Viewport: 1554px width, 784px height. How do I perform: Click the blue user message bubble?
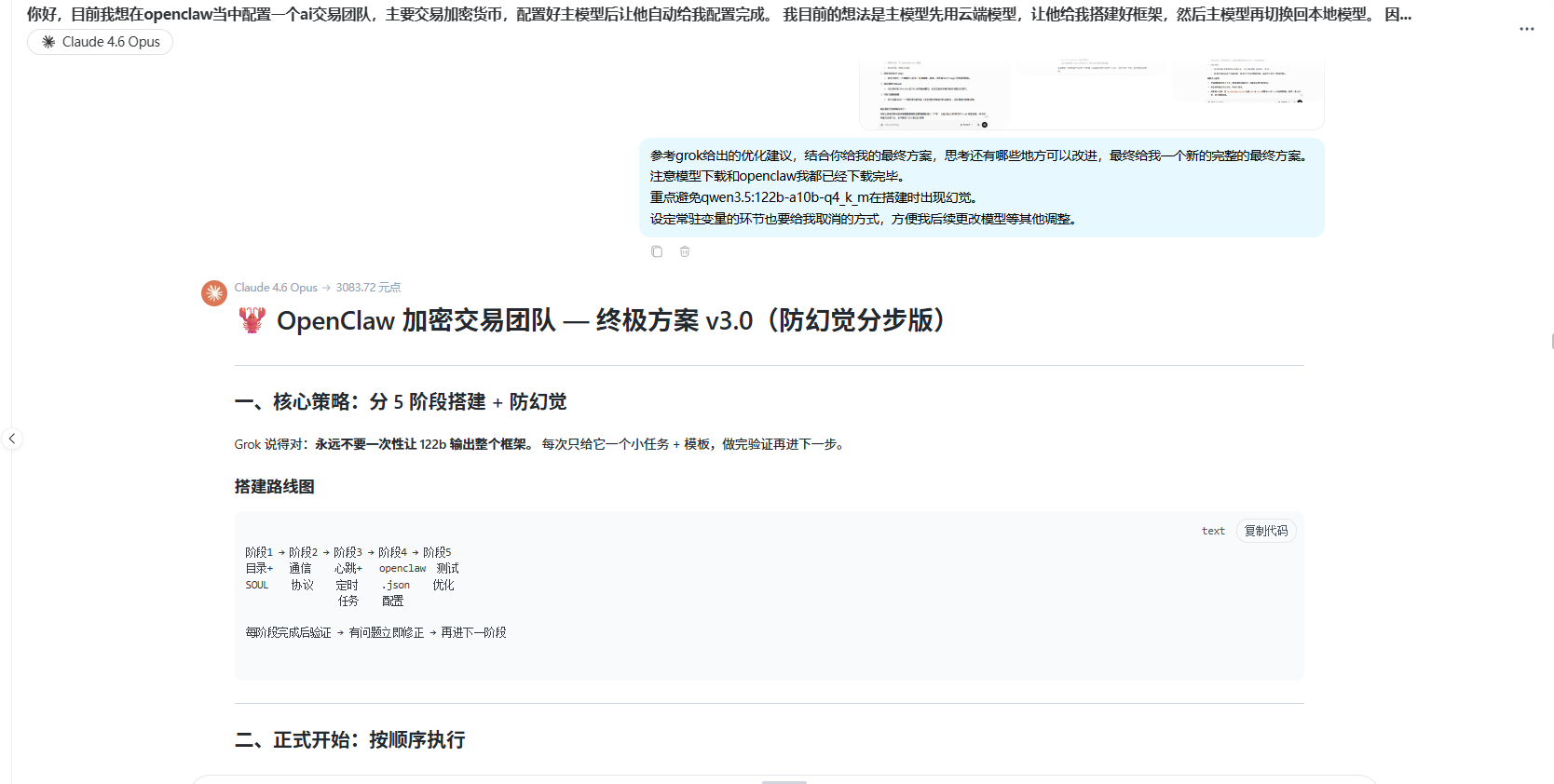(x=981, y=187)
